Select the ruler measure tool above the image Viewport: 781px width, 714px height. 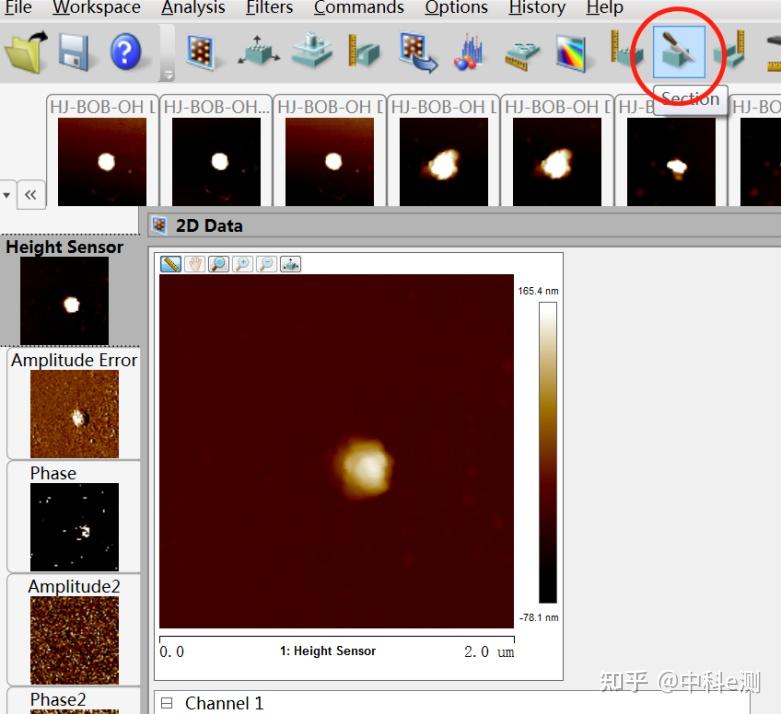170,264
